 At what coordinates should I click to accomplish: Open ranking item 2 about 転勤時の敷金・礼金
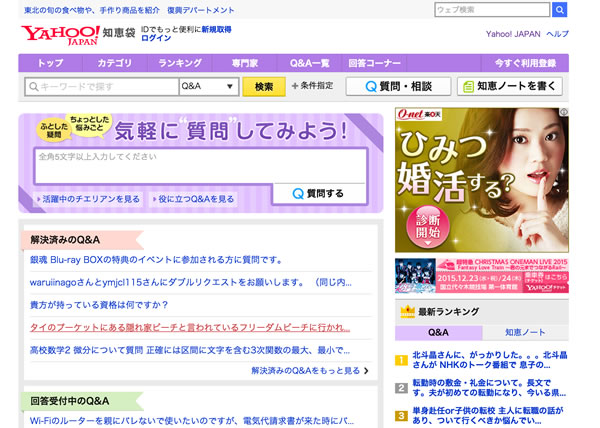[489, 388]
